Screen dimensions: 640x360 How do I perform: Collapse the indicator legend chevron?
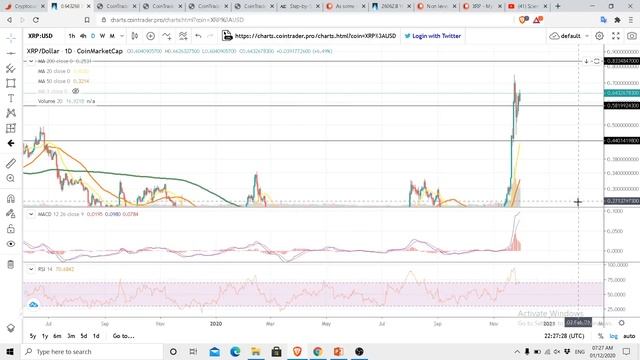click(x=31, y=61)
